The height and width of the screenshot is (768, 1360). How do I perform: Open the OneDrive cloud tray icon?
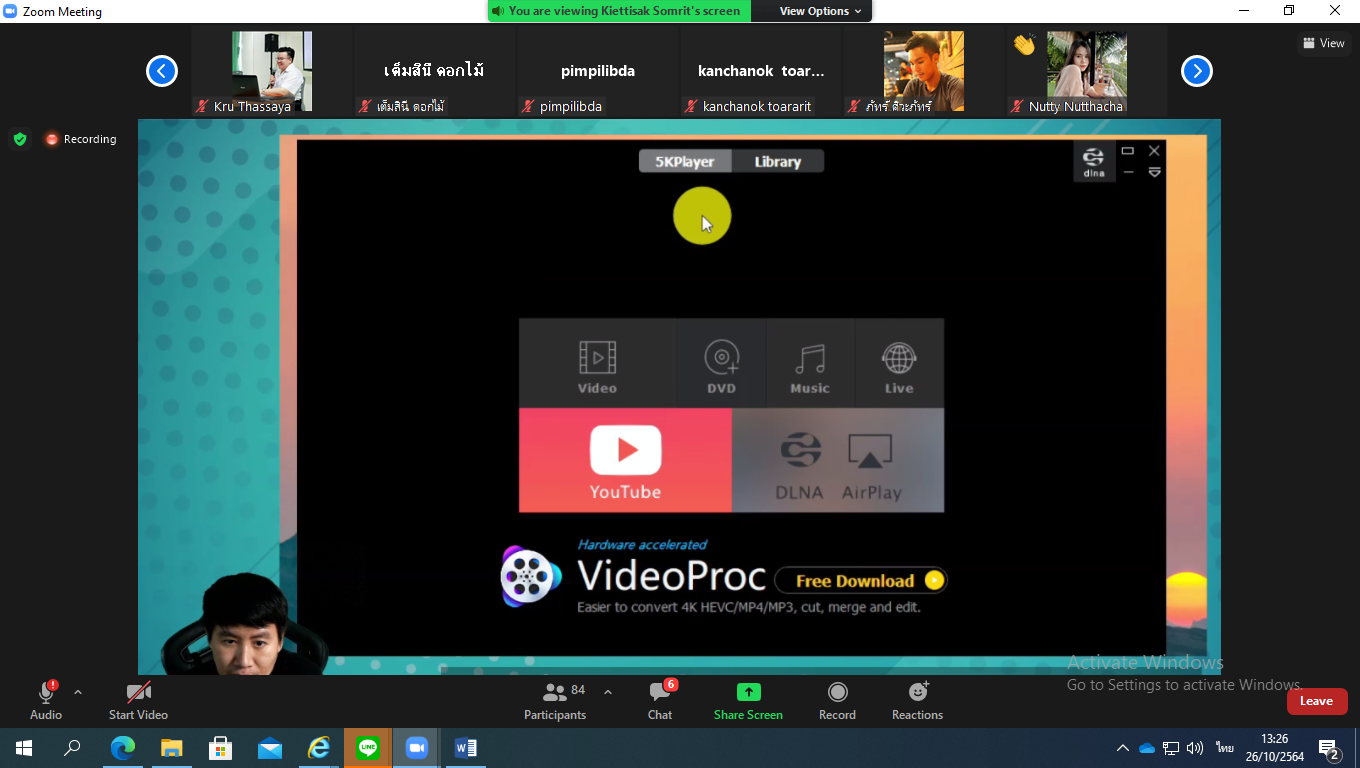1147,748
